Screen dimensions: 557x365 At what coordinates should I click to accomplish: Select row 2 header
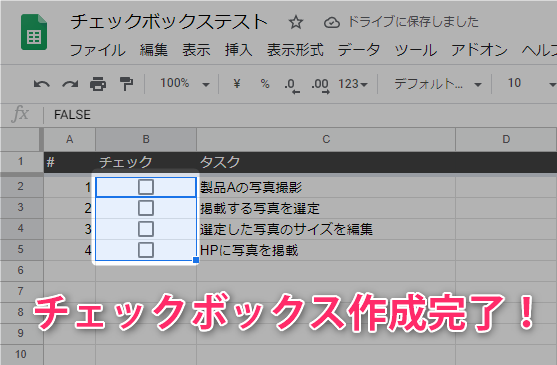click(x=21, y=186)
